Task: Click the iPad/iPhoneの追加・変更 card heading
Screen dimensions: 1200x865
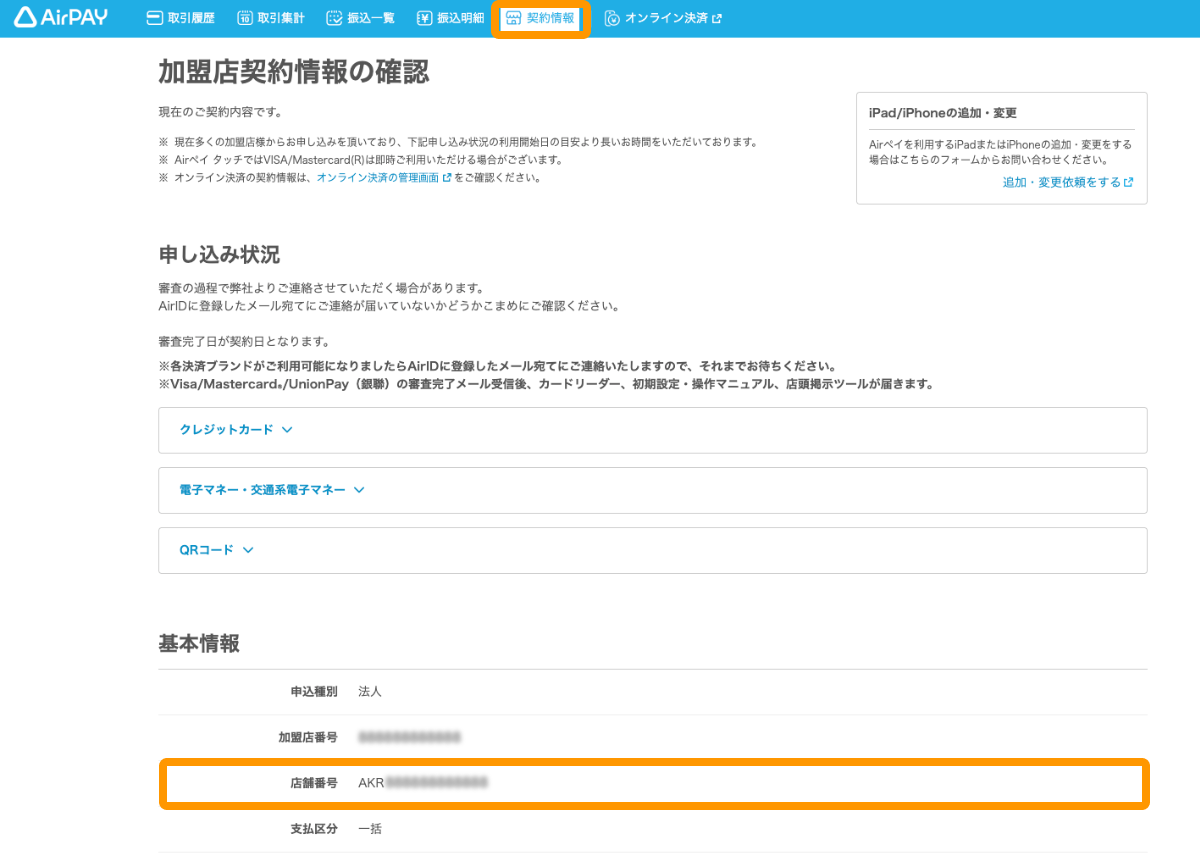Action: [943, 113]
